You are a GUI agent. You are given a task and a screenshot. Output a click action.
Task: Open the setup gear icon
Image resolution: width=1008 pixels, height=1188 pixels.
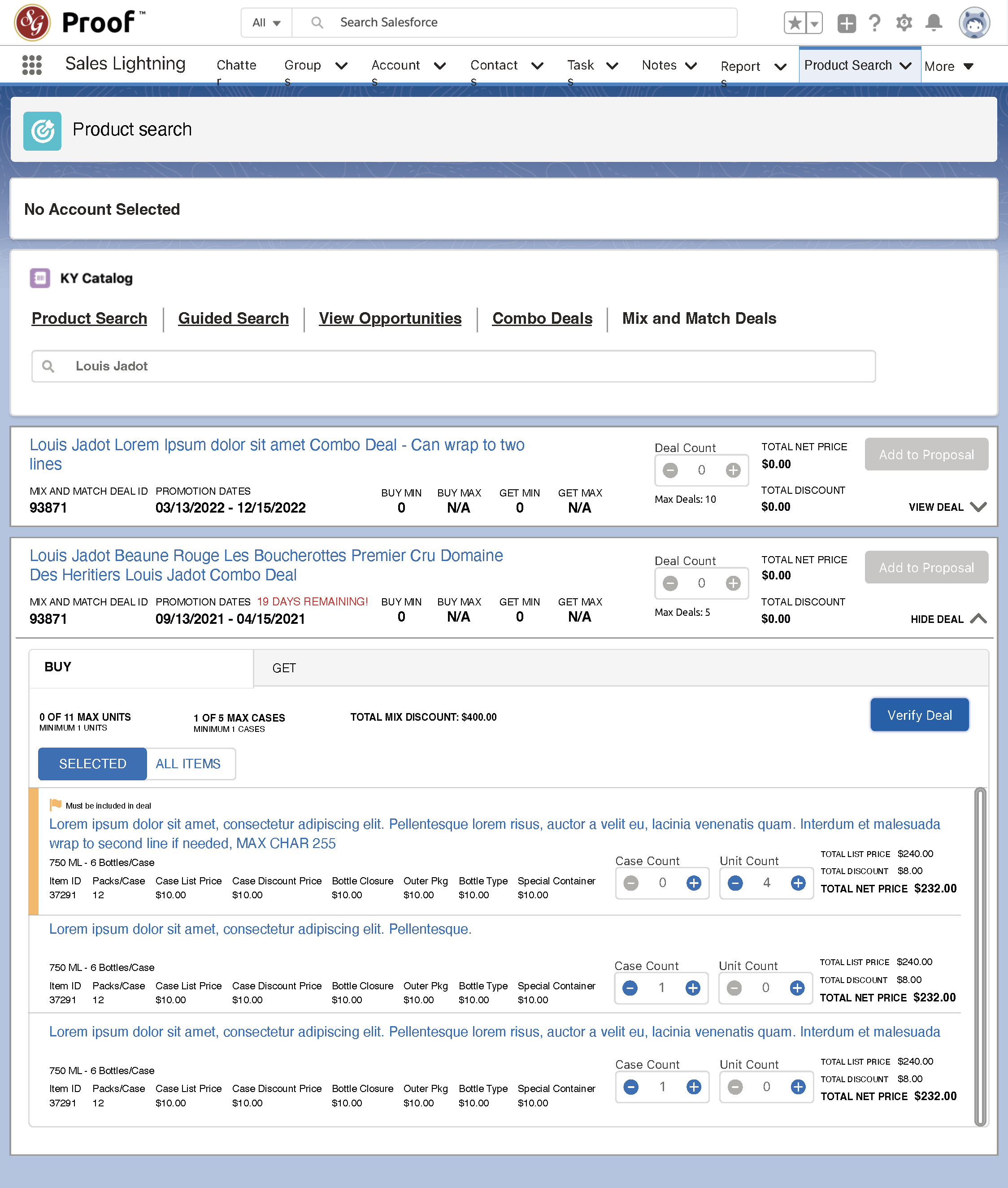click(904, 23)
